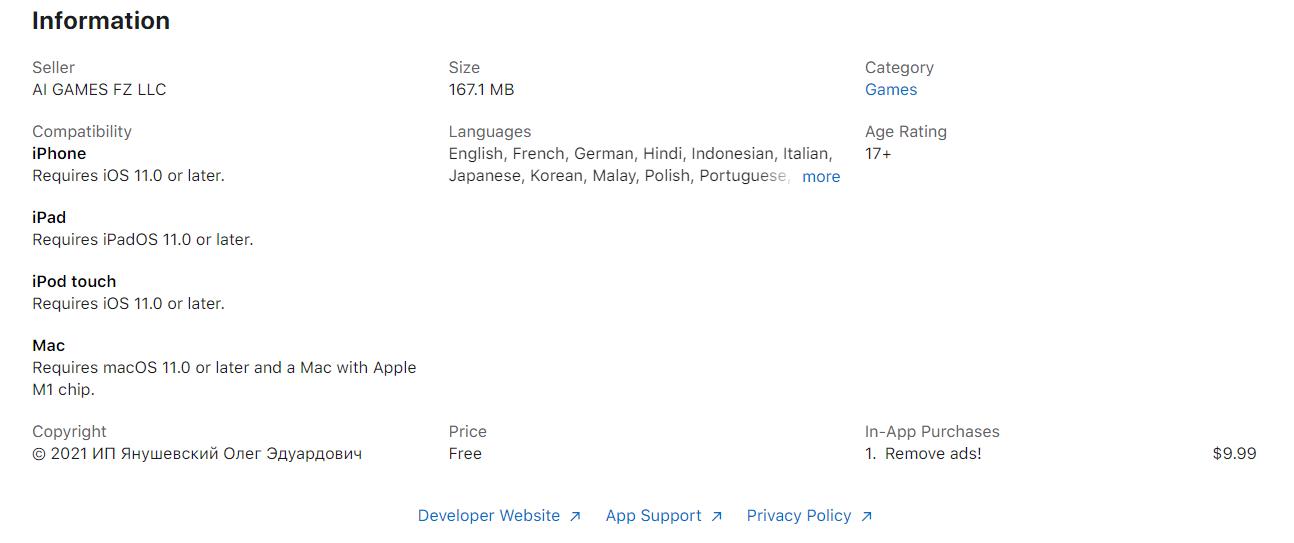This screenshot has width=1294, height=543.
Task: Click the Price label
Action: click(468, 431)
